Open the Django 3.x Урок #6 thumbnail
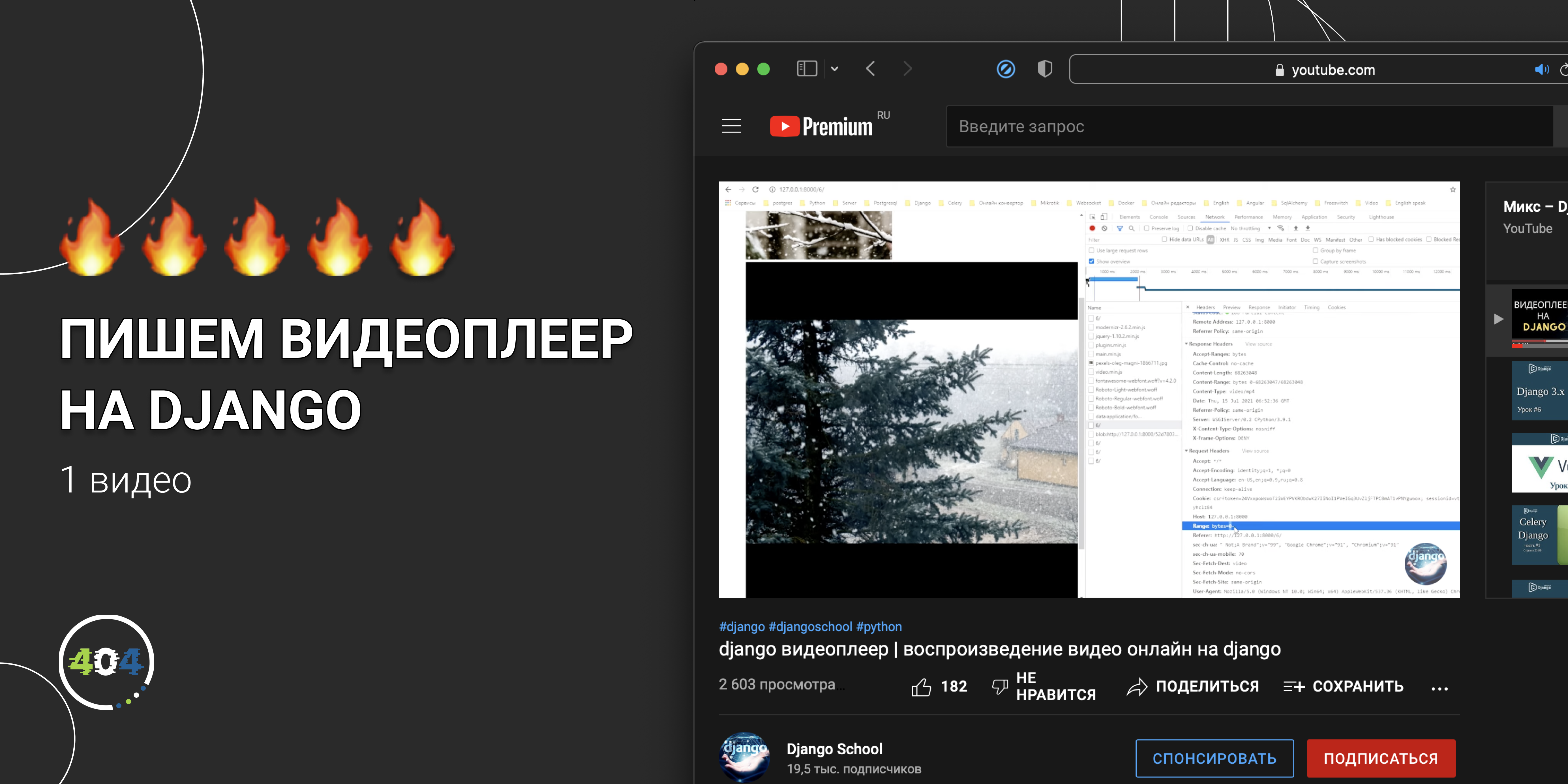 point(1539,391)
